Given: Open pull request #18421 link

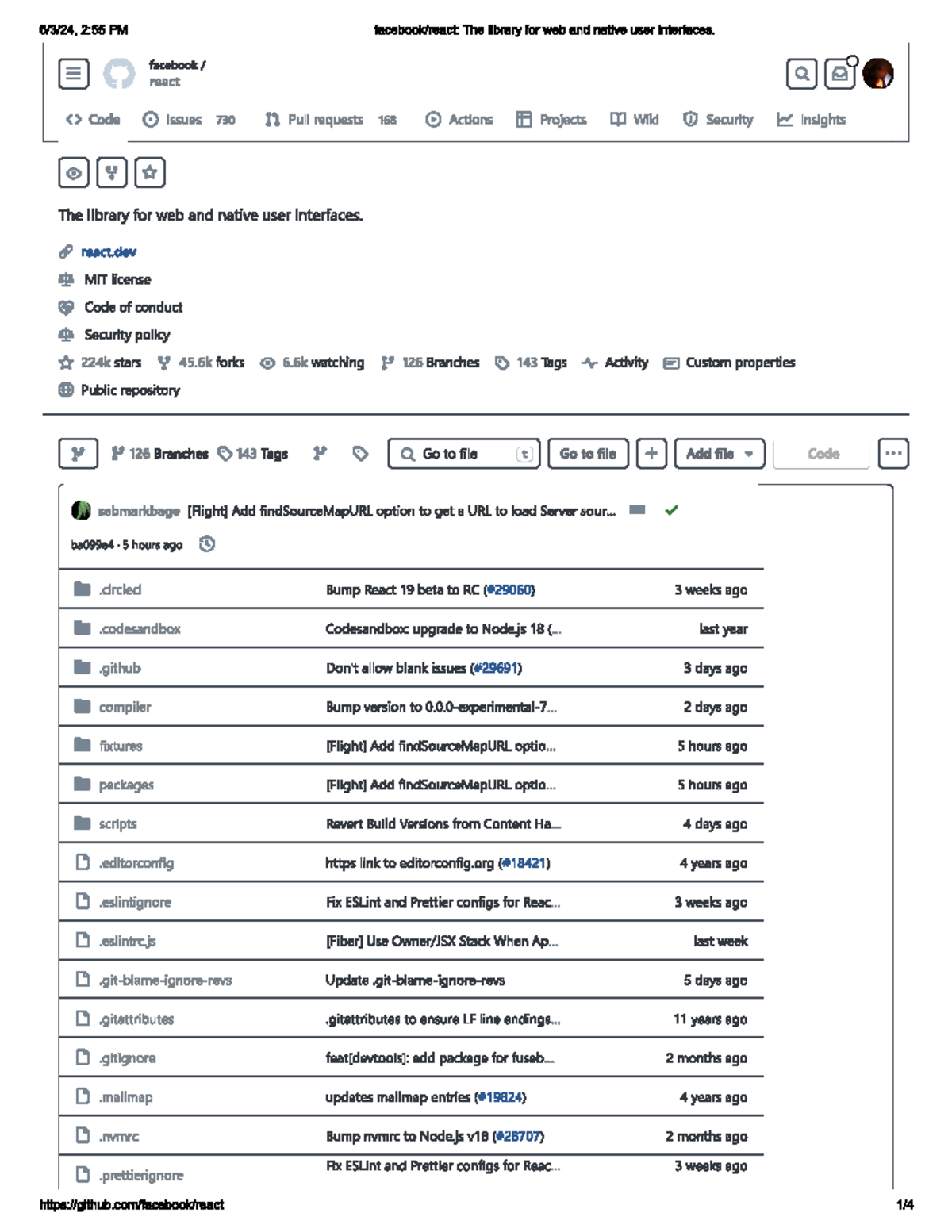Looking at the screenshot, I should point(524,863).
